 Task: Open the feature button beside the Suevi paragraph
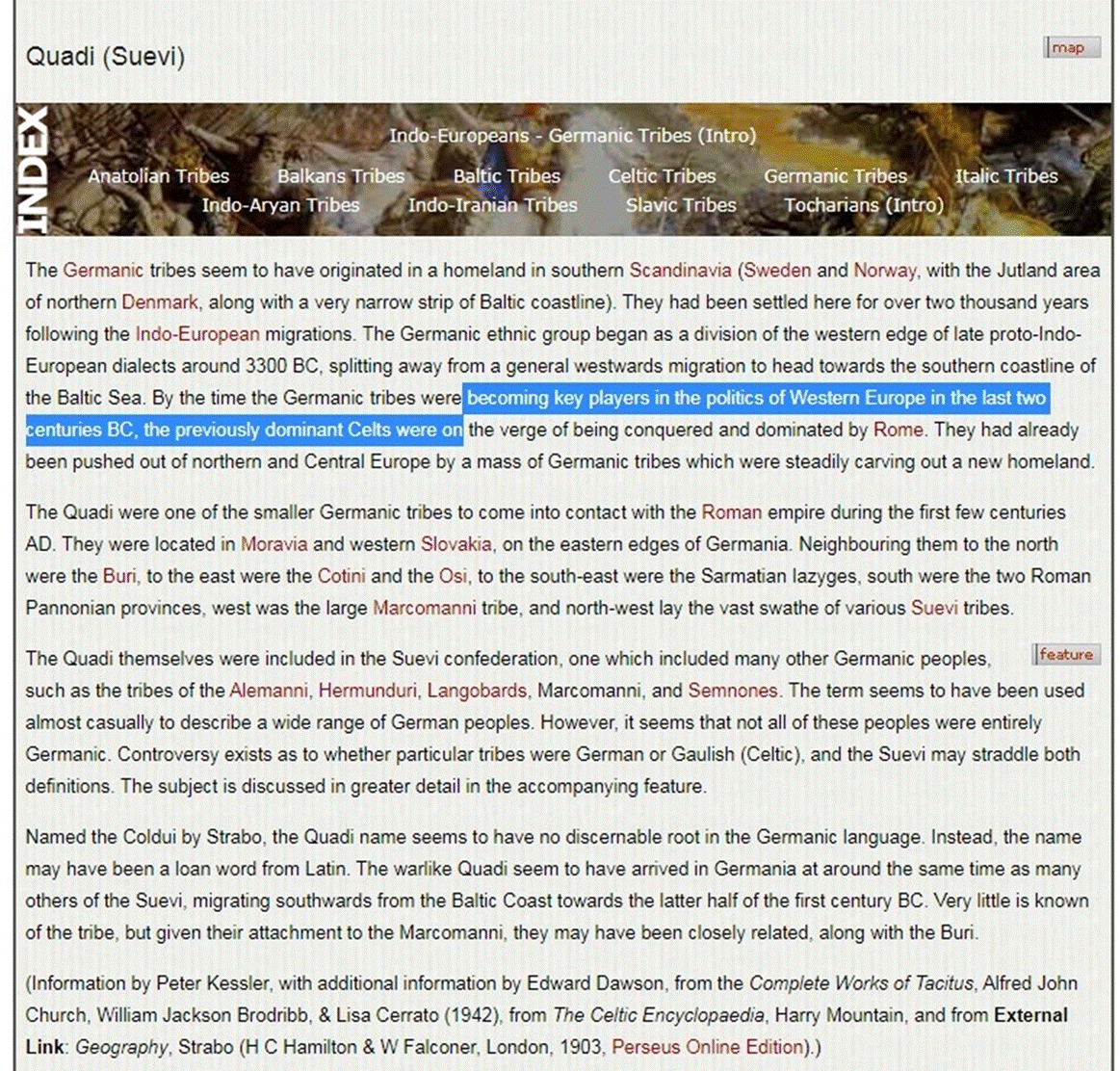(x=1065, y=655)
